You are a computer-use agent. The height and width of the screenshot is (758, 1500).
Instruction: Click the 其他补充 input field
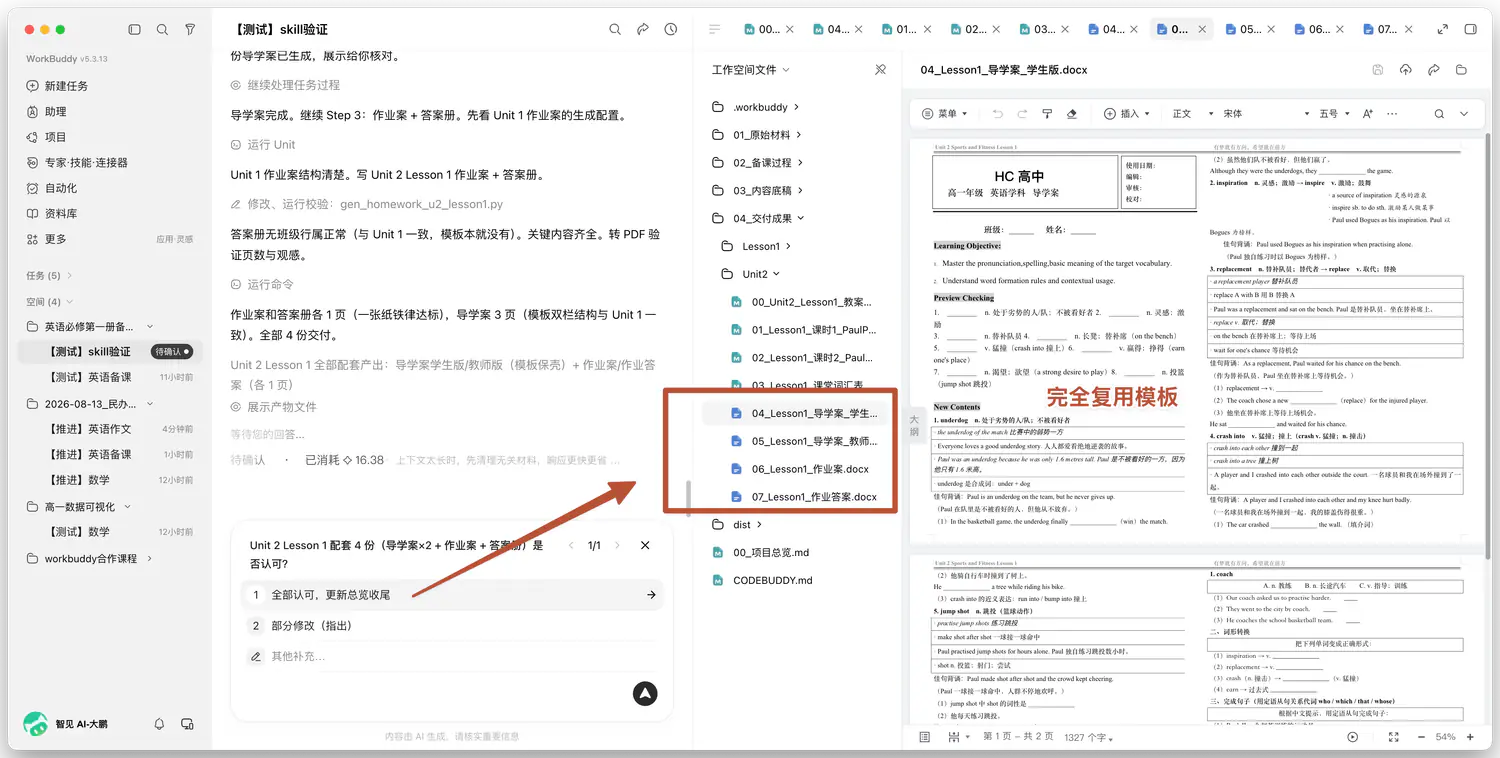point(450,657)
